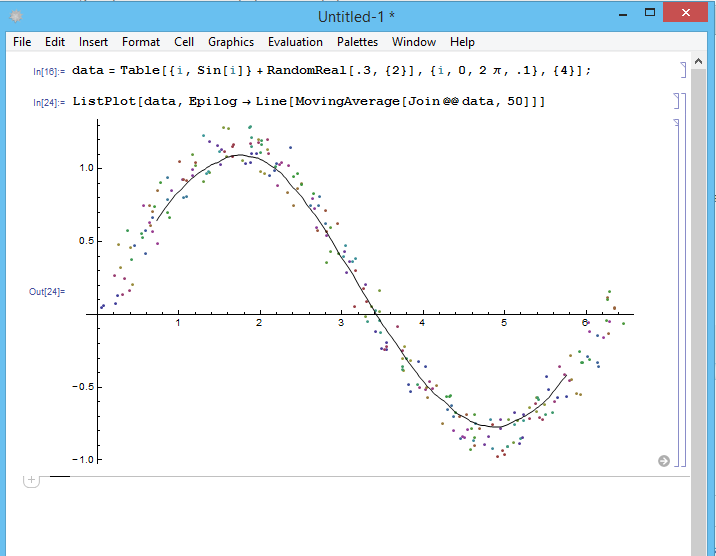Open the Format menu
The height and width of the screenshot is (556, 716).
pos(141,42)
